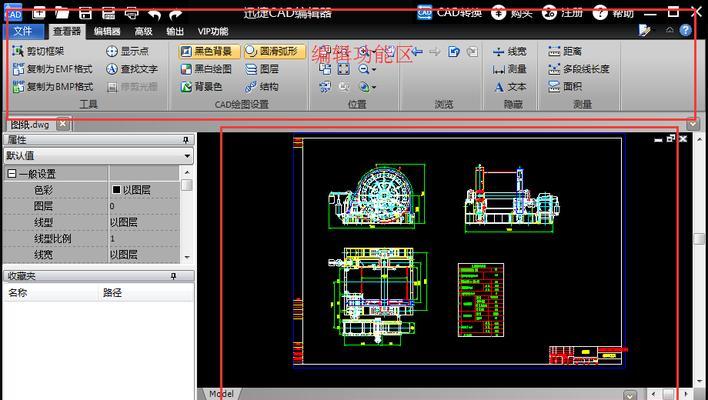Click the blue help question mark icon

point(685,31)
